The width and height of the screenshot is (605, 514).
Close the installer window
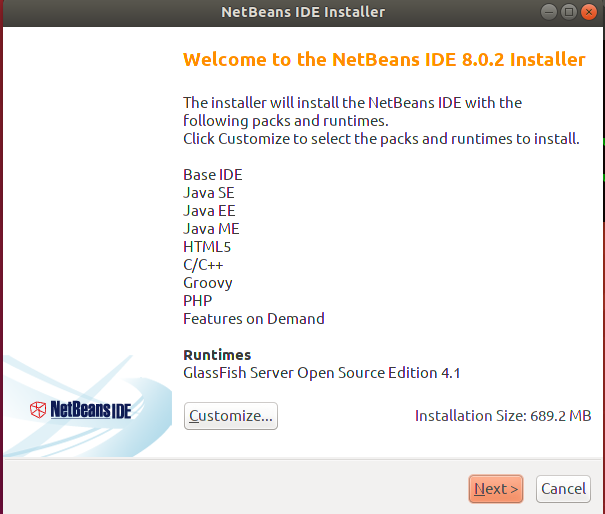pyautogui.click(x=589, y=12)
